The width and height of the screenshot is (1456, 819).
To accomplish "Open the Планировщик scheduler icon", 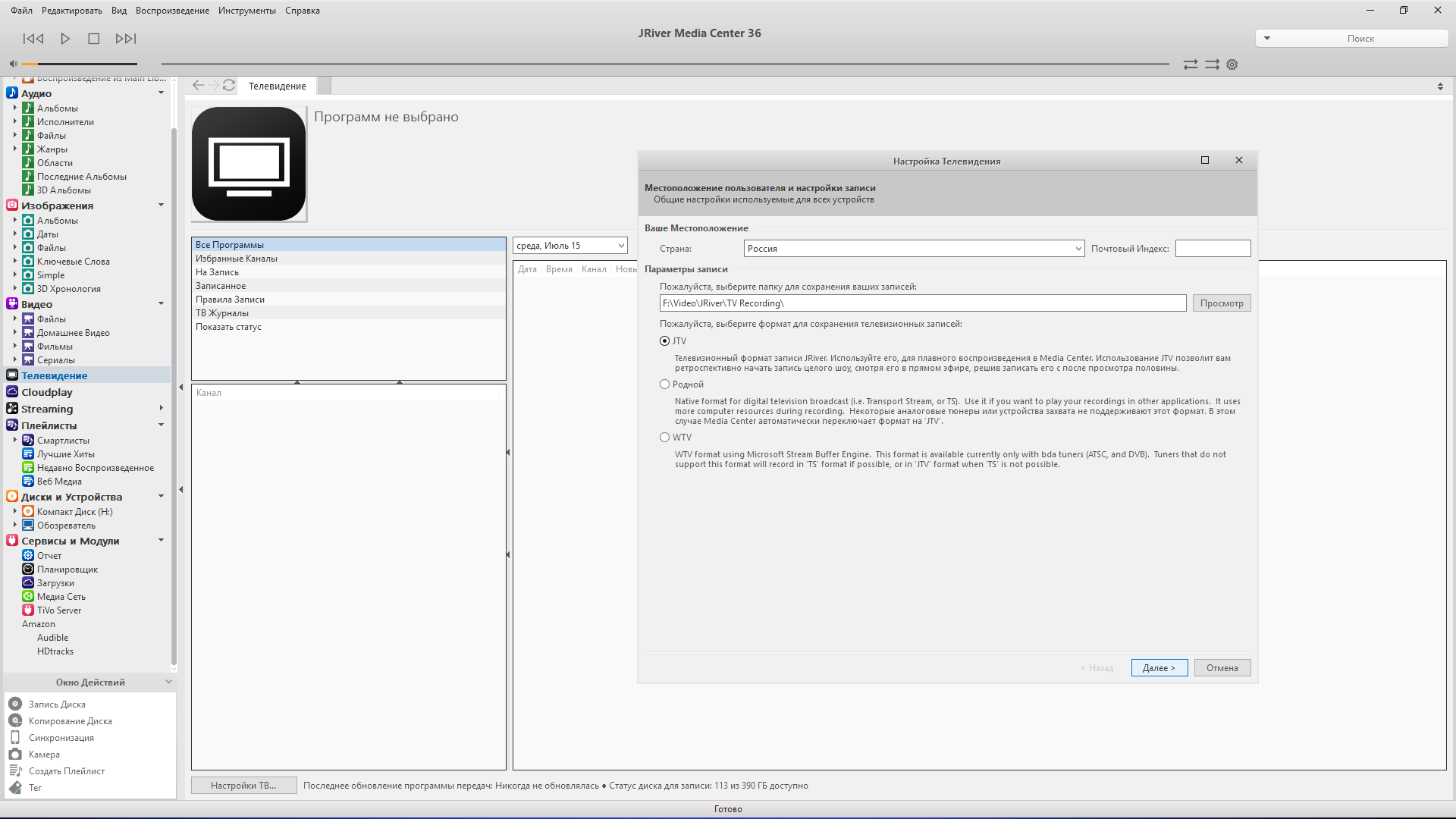I will pyautogui.click(x=28, y=570).
